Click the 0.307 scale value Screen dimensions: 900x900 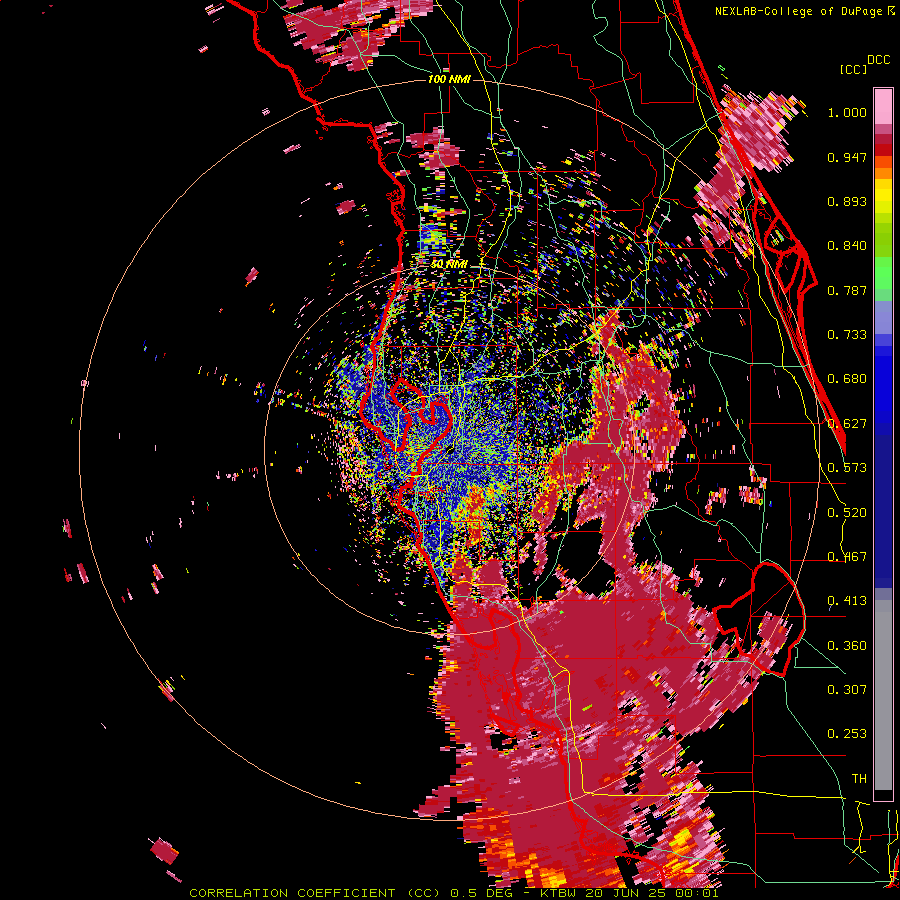(x=847, y=690)
